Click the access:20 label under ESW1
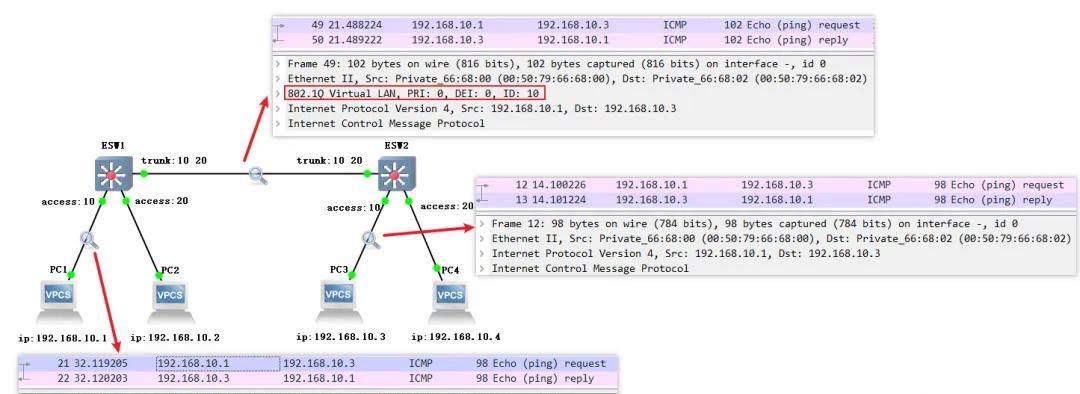1080x394 pixels. pyautogui.click(x=162, y=201)
